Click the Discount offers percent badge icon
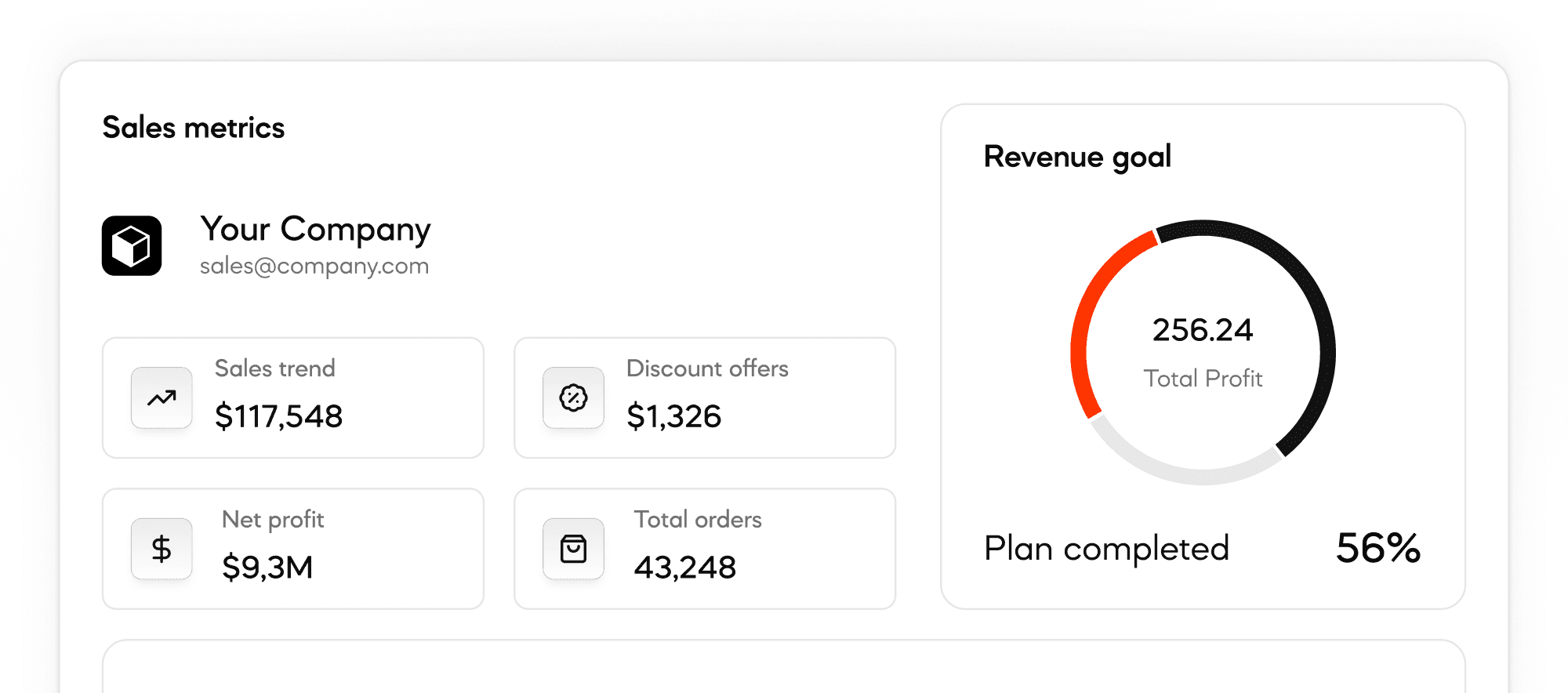The width and height of the screenshot is (1568, 693). [573, 397]
